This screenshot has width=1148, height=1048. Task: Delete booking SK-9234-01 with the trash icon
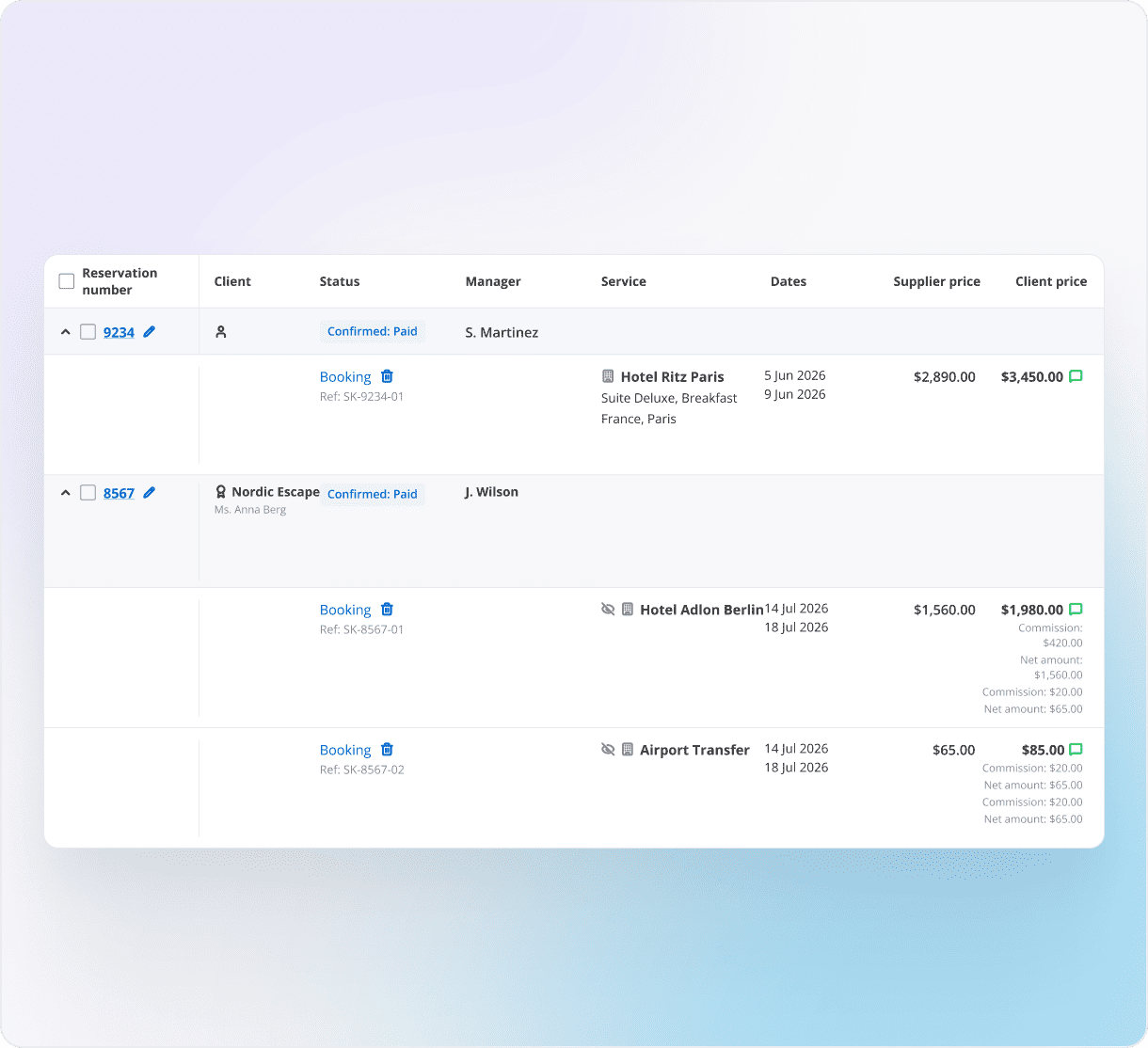pos(387,376)
